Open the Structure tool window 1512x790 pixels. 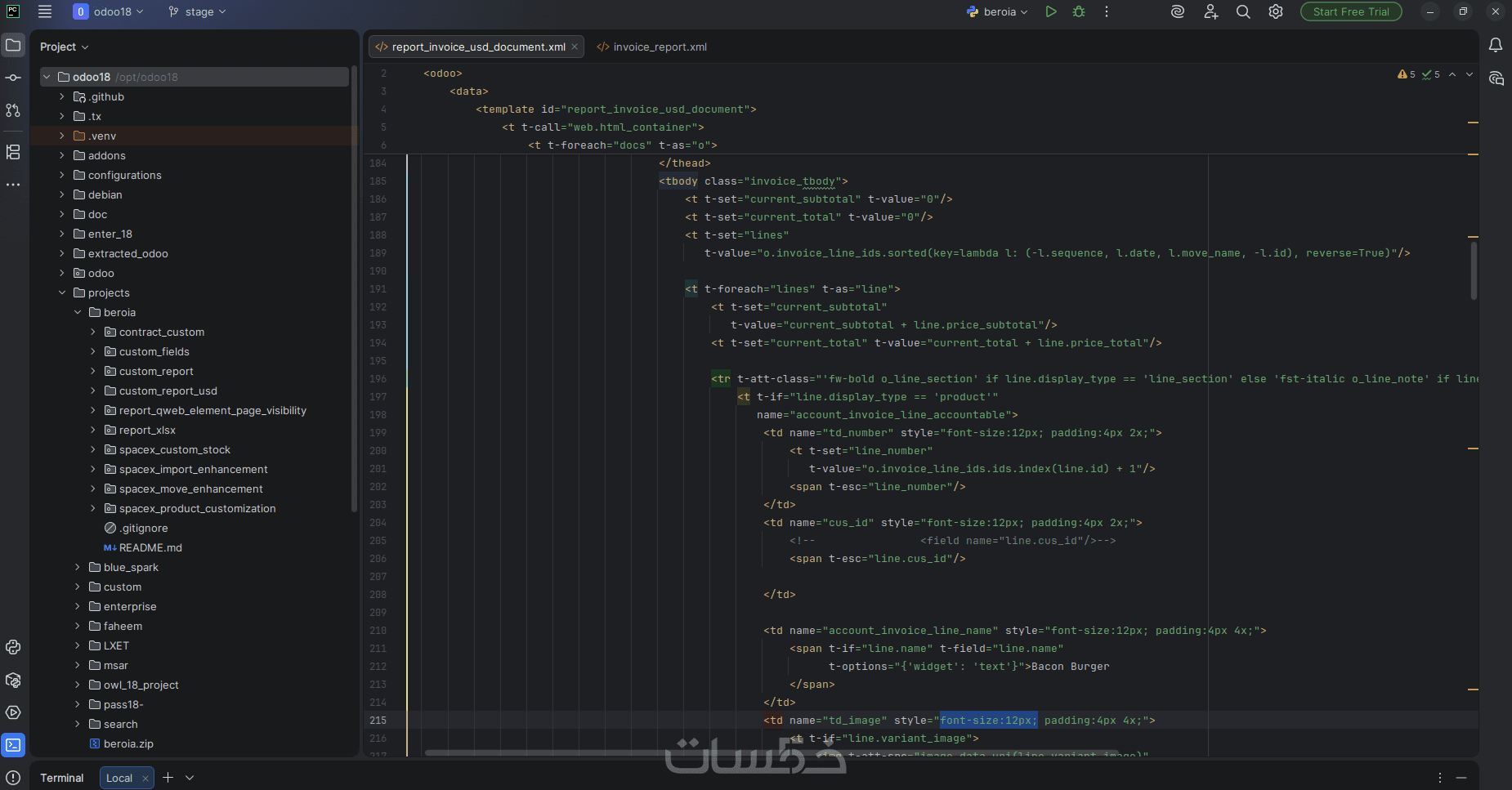click(13, 152)
